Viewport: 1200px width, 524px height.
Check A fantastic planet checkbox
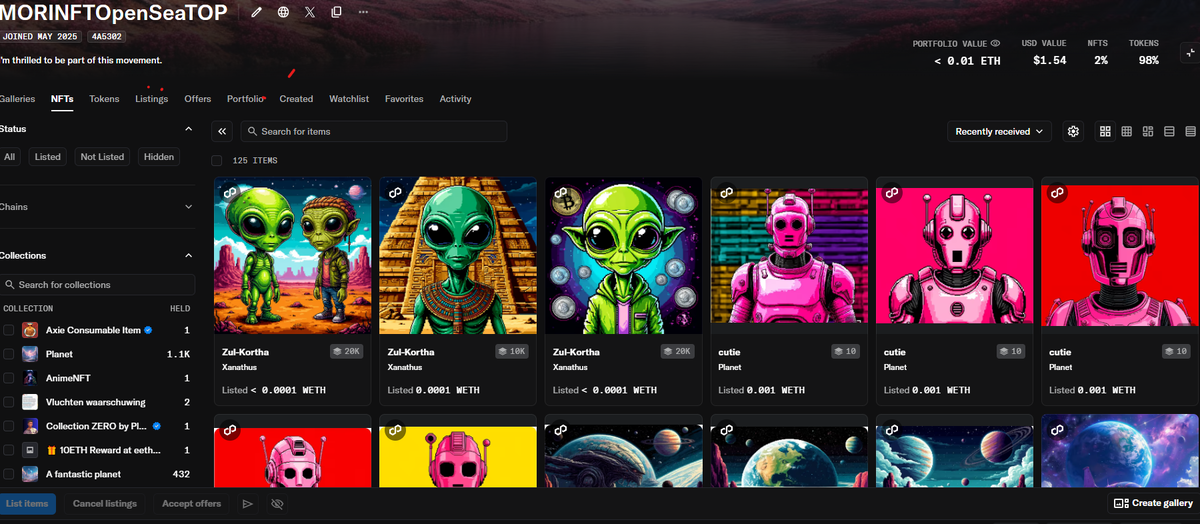click(x=8, y=474)
